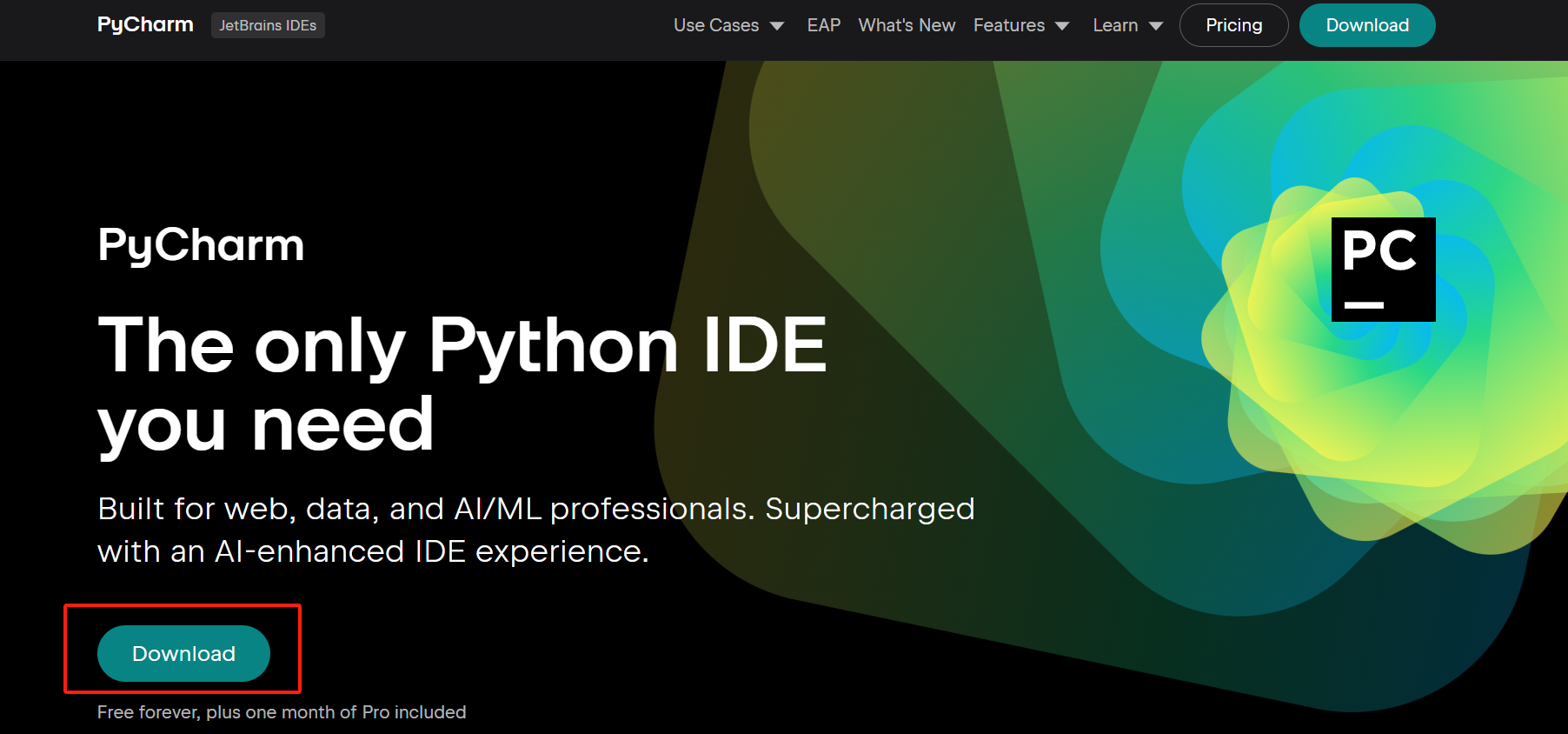The width and height of the screenshot is (1568, 734).
Task: Expand the Features dropdown menu
Action: point(1021,25)
